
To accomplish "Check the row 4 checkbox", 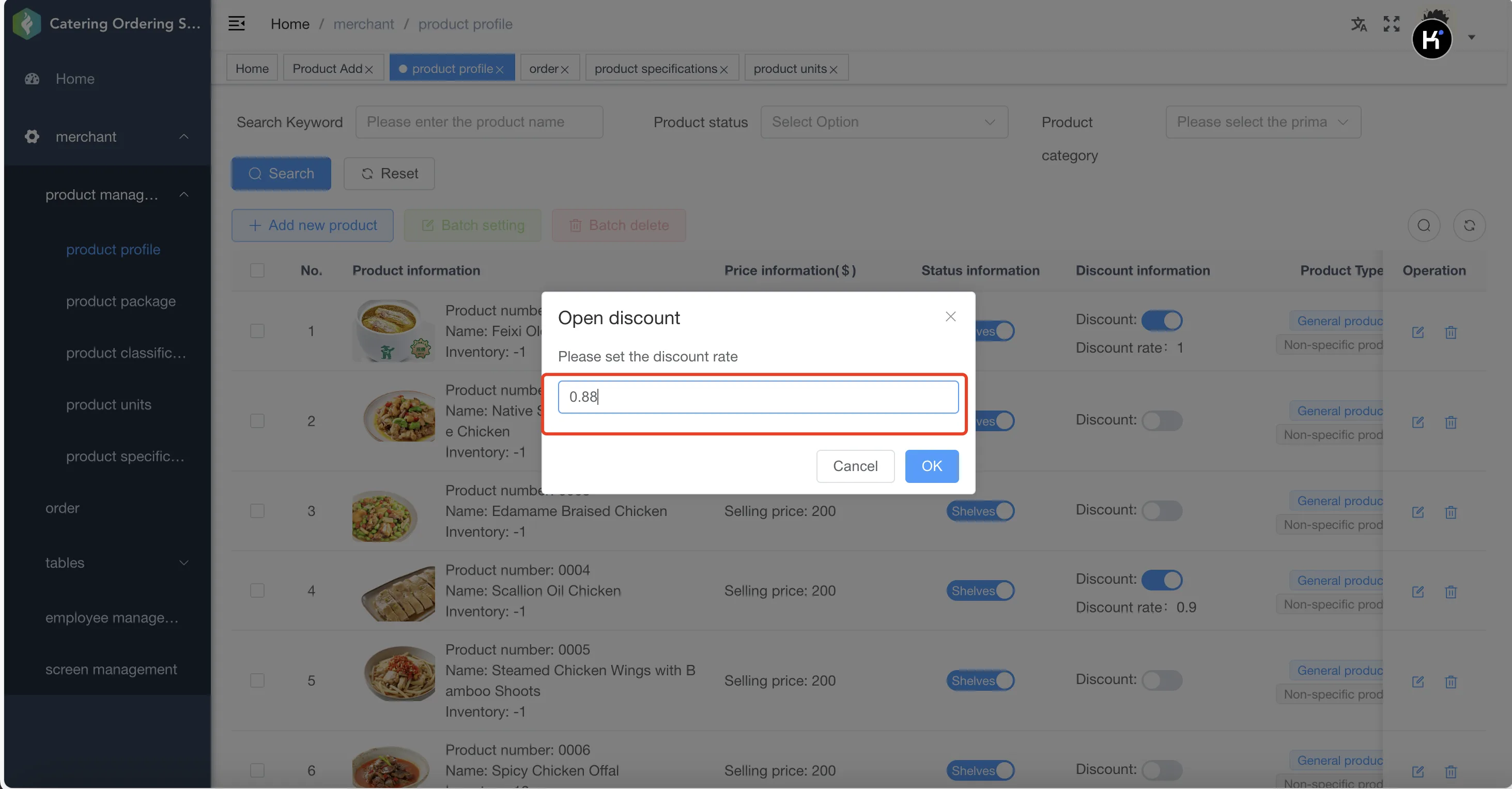I will click(257, 591).
